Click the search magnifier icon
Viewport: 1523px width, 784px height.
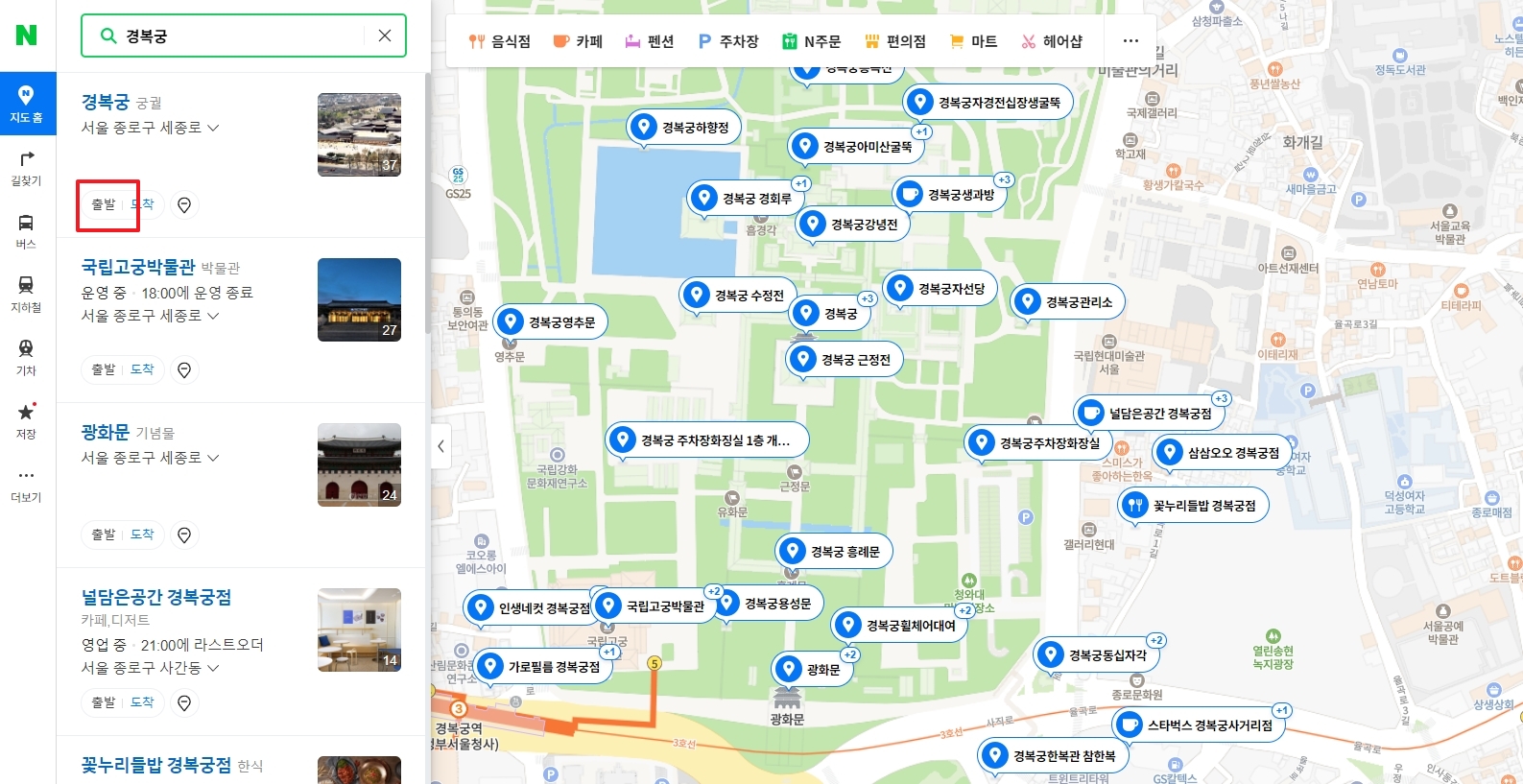tap(108, 36)
